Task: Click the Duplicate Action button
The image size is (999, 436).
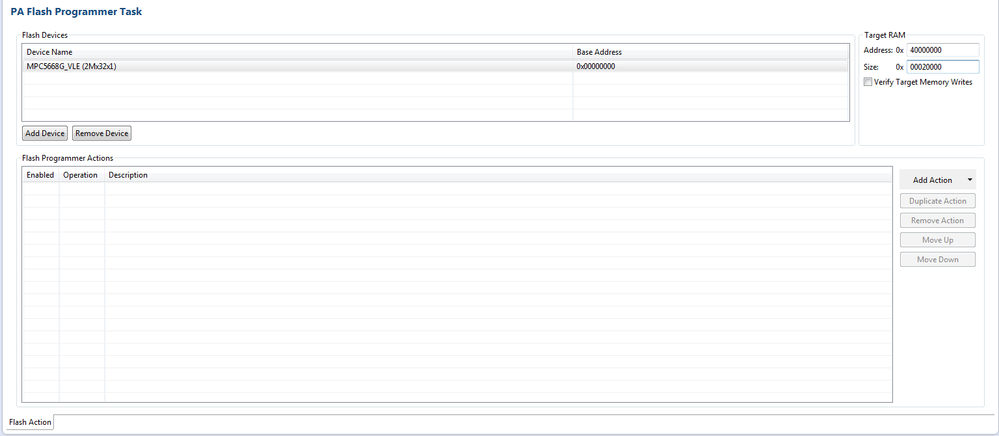Action: pos(937,201)
